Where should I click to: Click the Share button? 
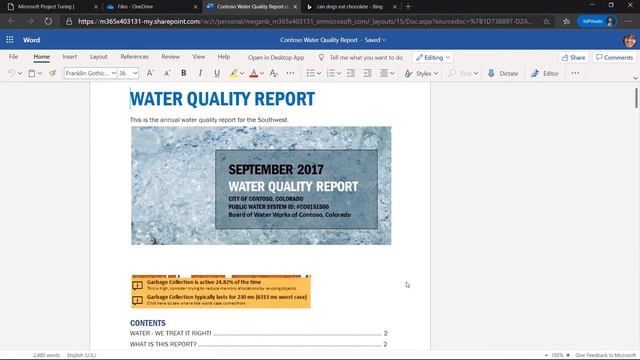coord(573,58)
